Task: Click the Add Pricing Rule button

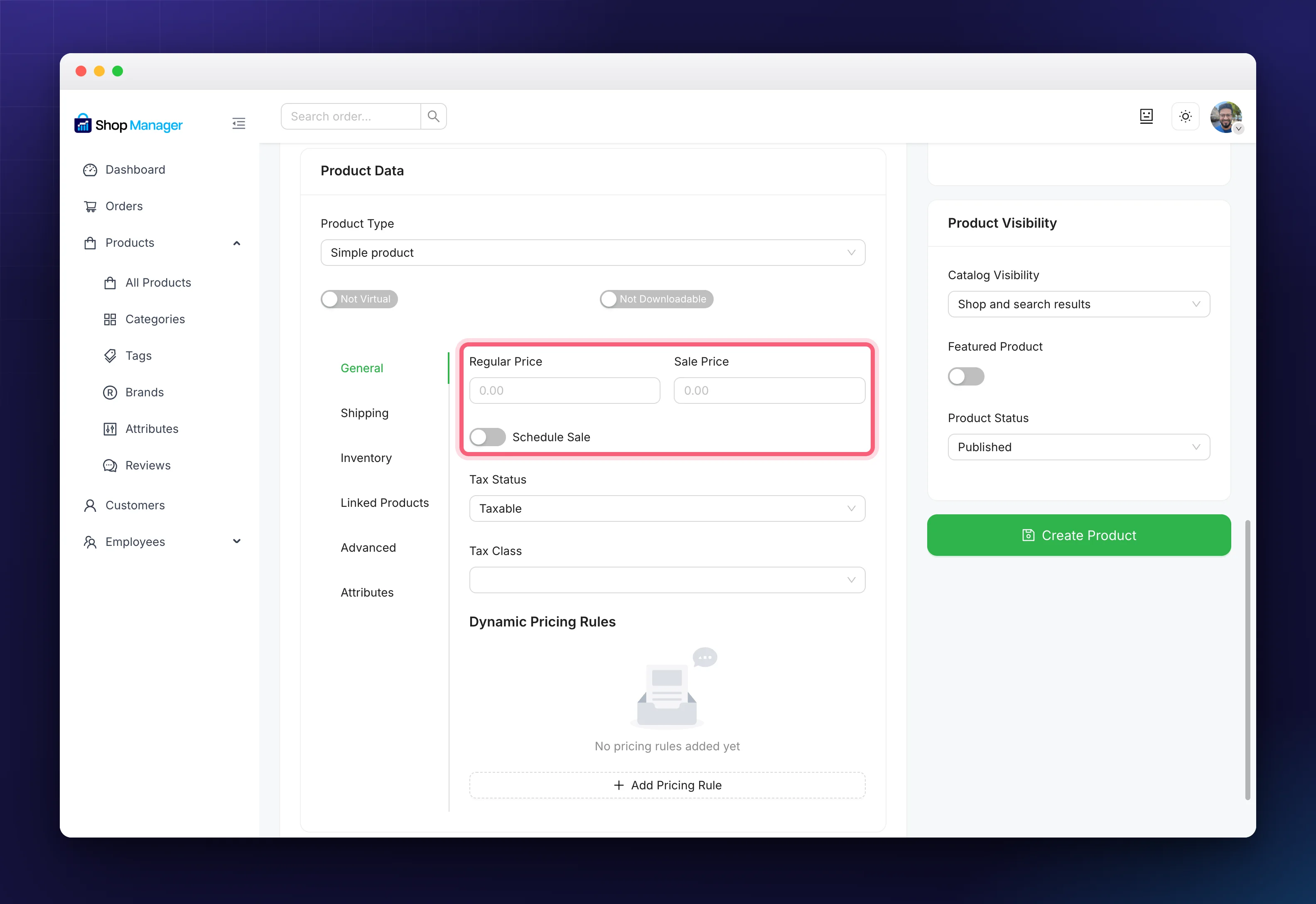Action: 667,785
